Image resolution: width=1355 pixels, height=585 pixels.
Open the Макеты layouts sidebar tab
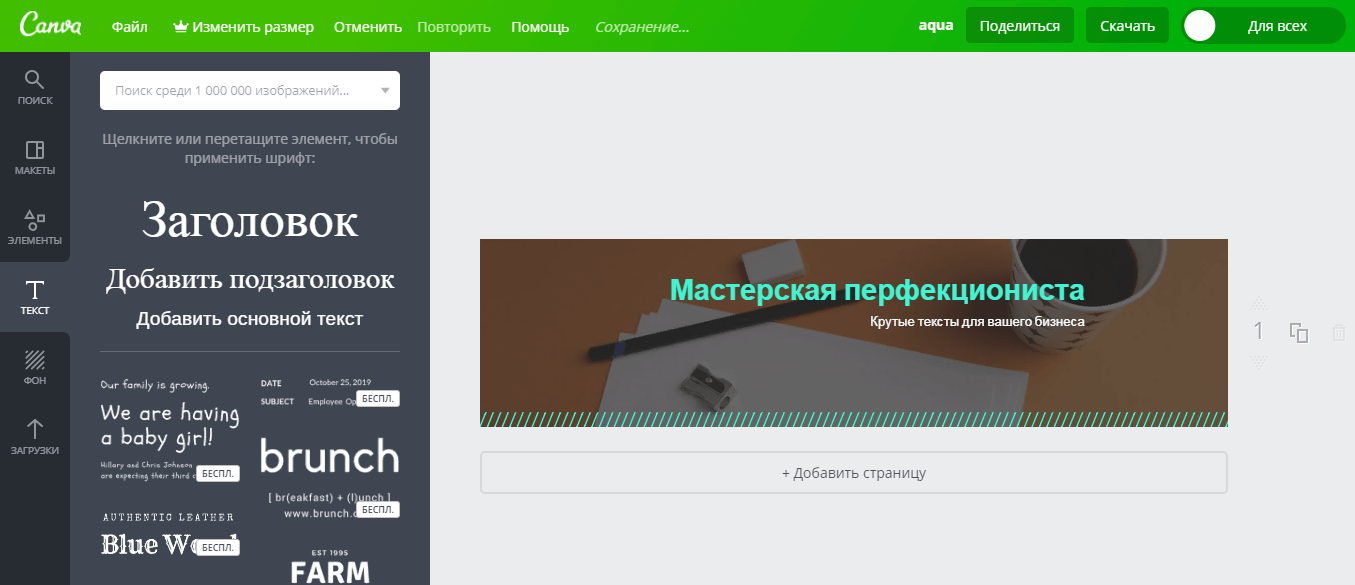pyautogui.click(x=35, y=157)
